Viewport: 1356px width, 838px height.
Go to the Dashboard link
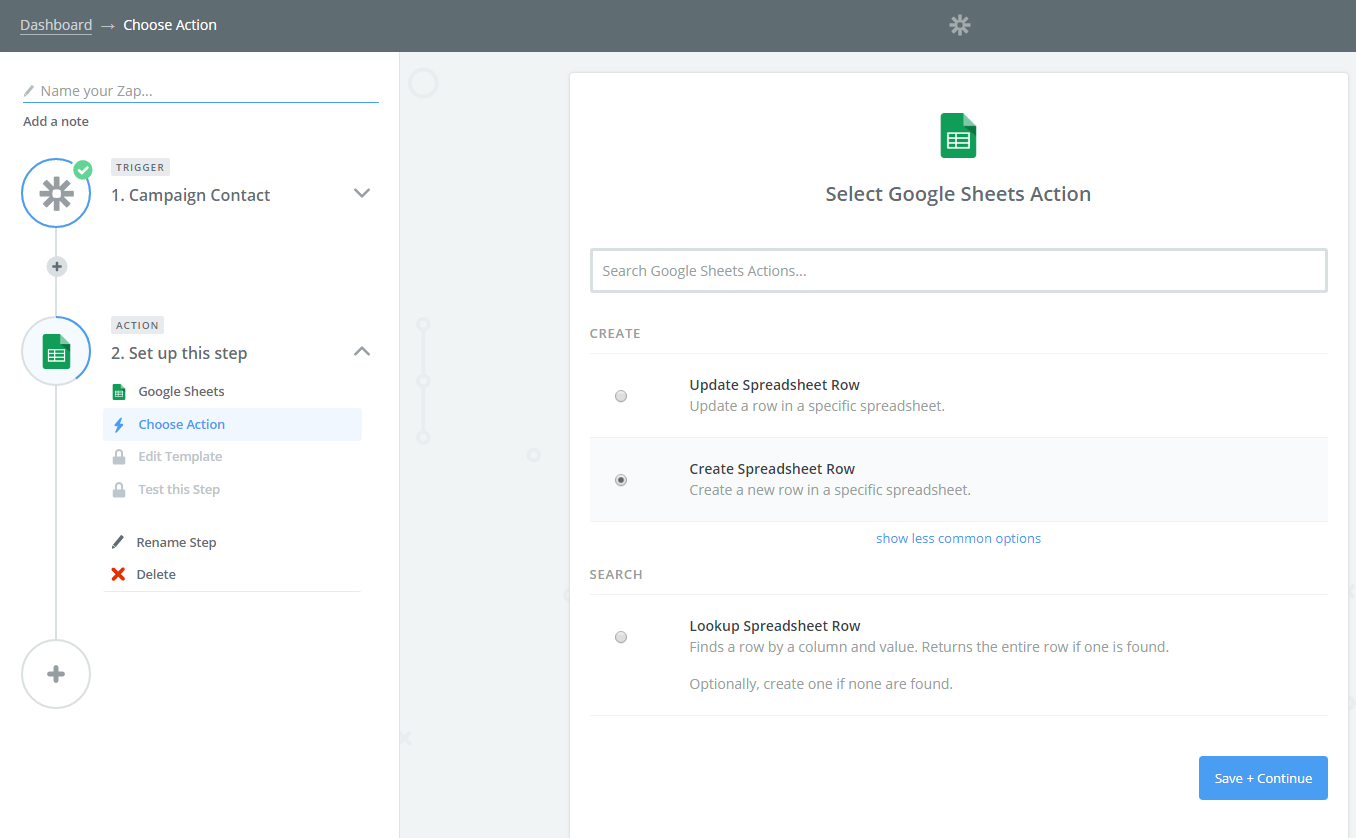(56, 25)
